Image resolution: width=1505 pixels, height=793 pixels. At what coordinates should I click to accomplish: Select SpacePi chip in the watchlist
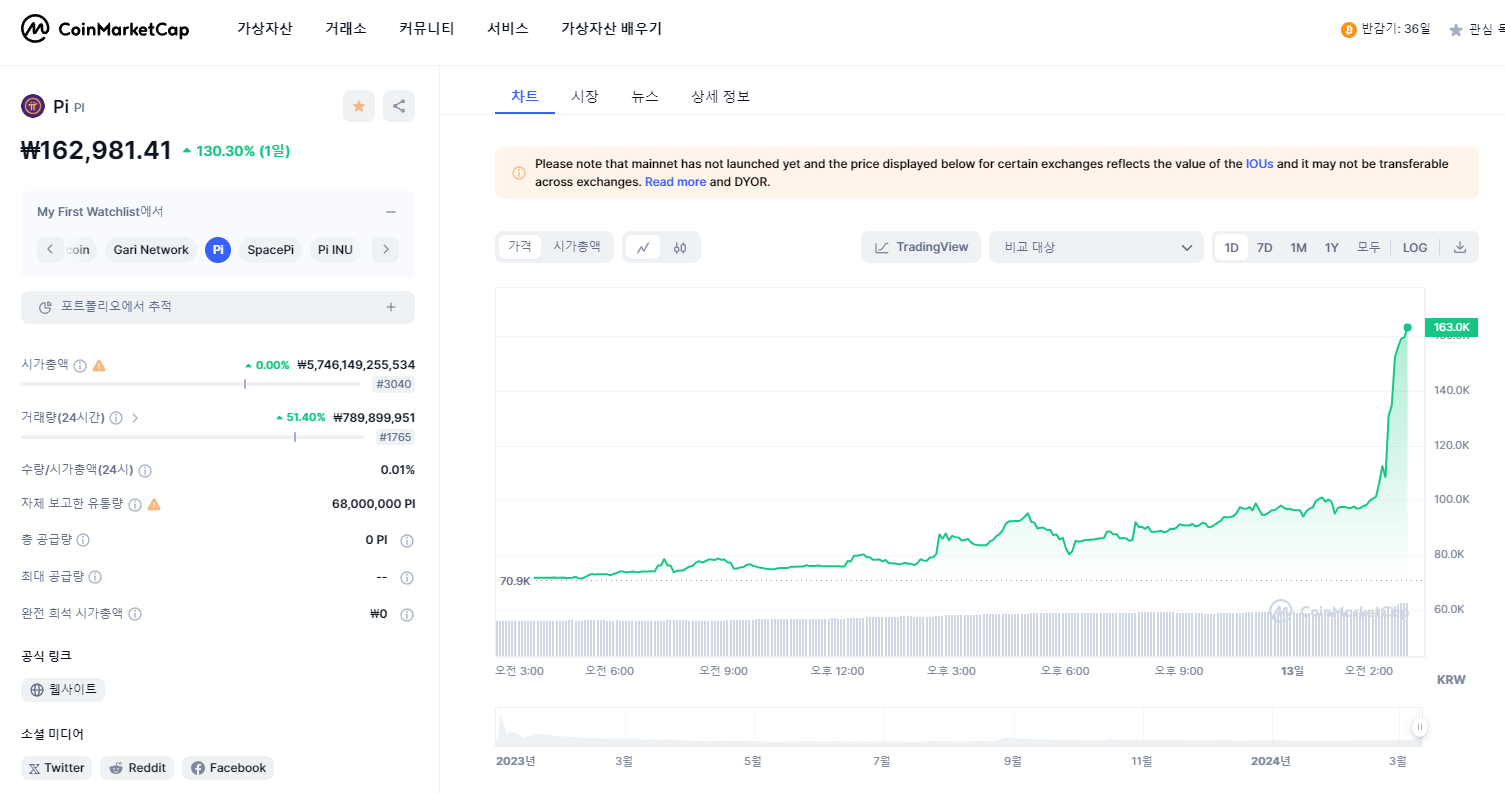(x=270, y=250)
